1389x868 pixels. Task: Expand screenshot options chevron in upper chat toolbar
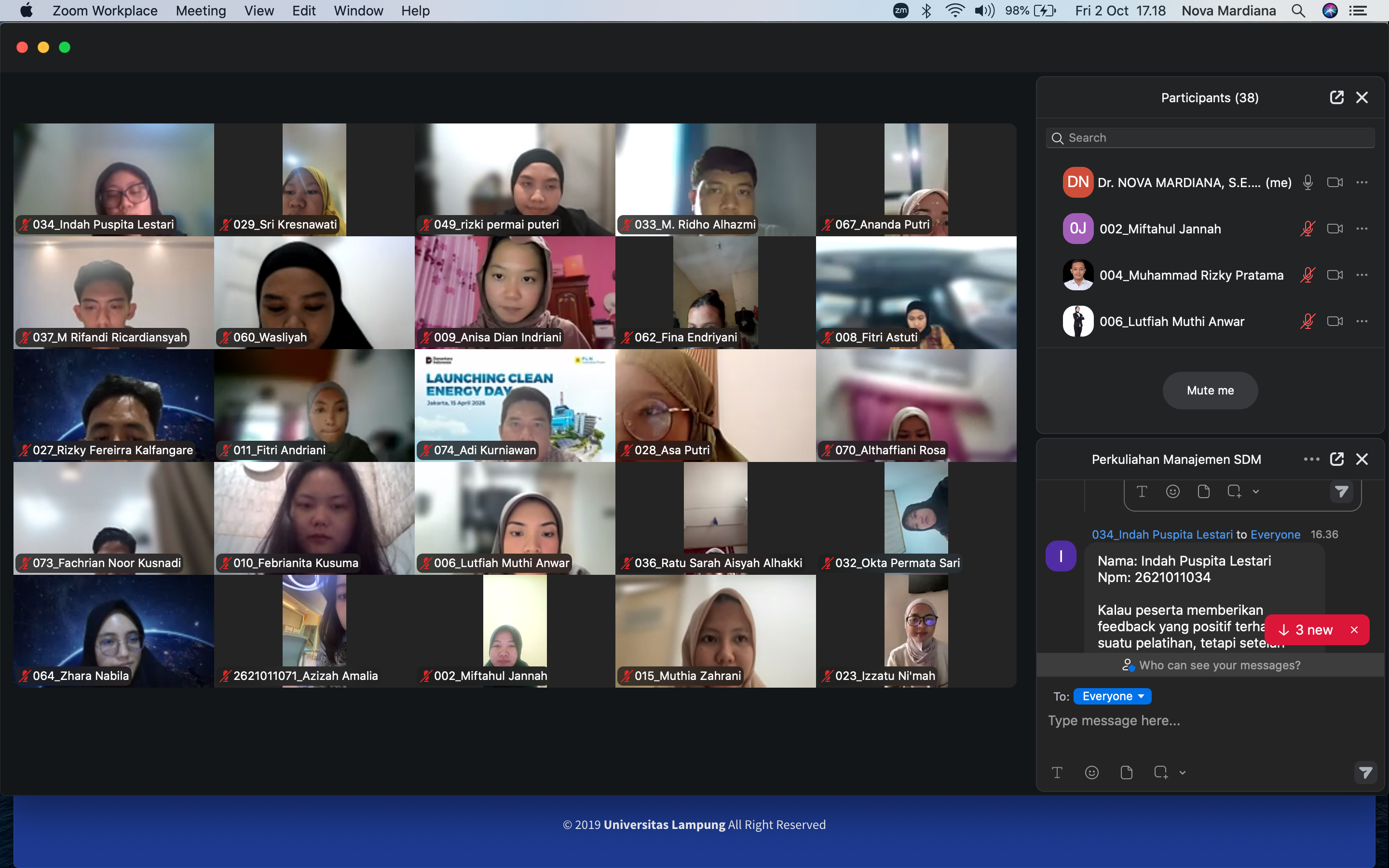pos(1256,491)
